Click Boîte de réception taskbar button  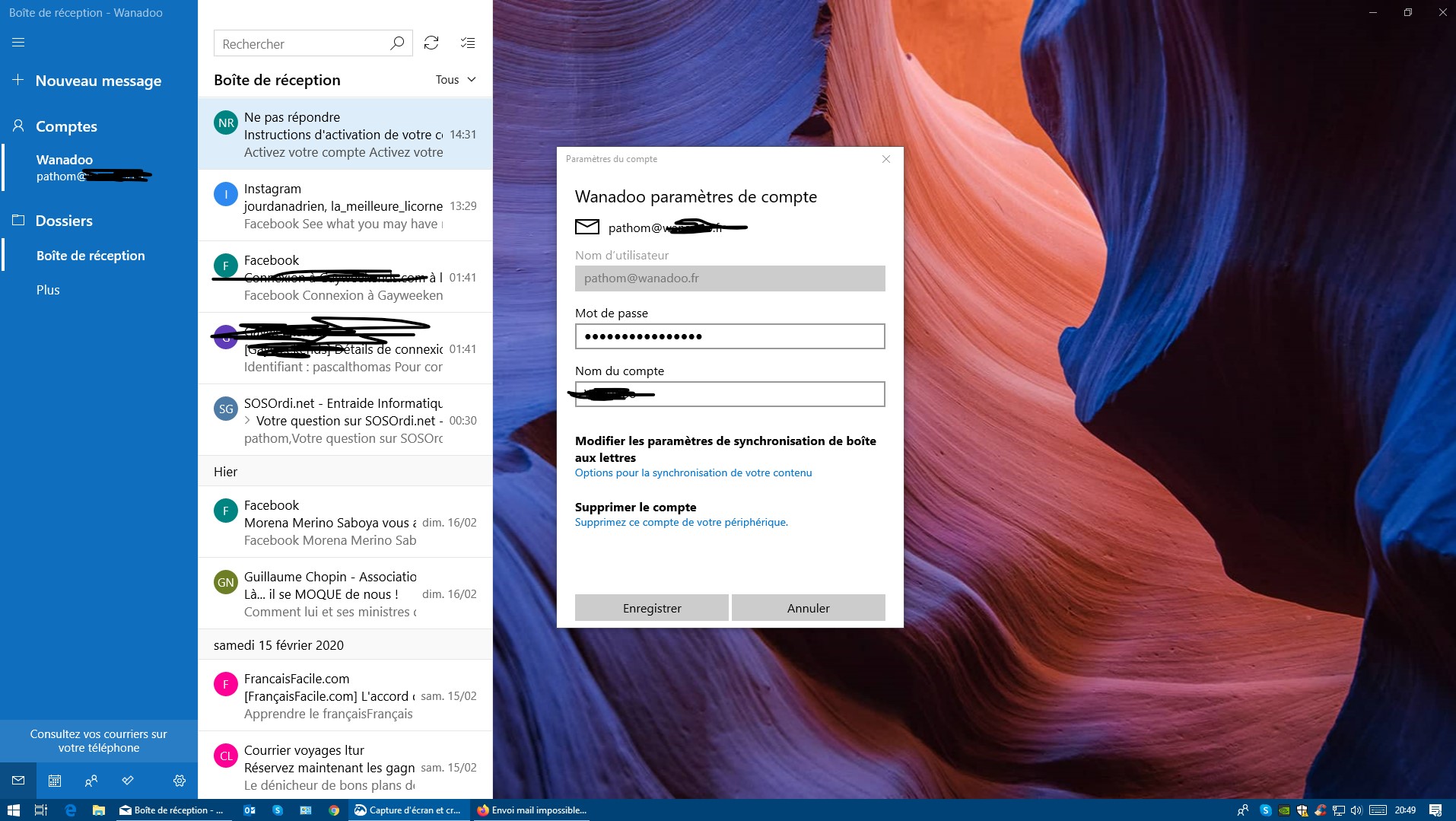[x=172, y=810]
